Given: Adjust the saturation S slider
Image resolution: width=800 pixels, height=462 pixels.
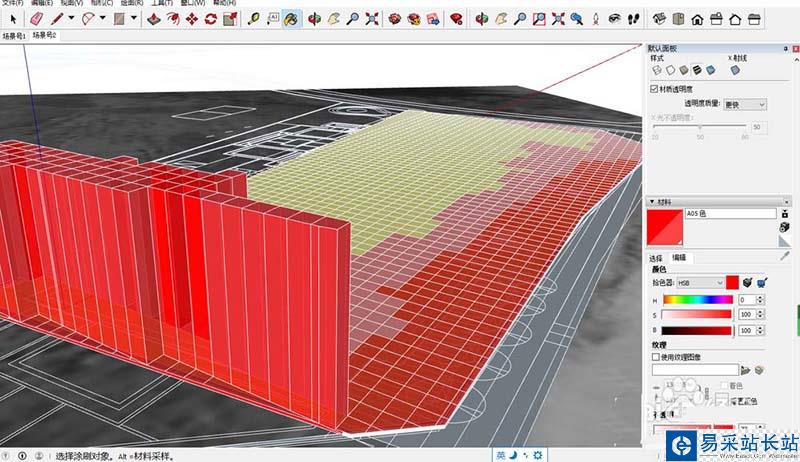Looking at the screenshot, I should pyautogui.click(x=696, y=315).
